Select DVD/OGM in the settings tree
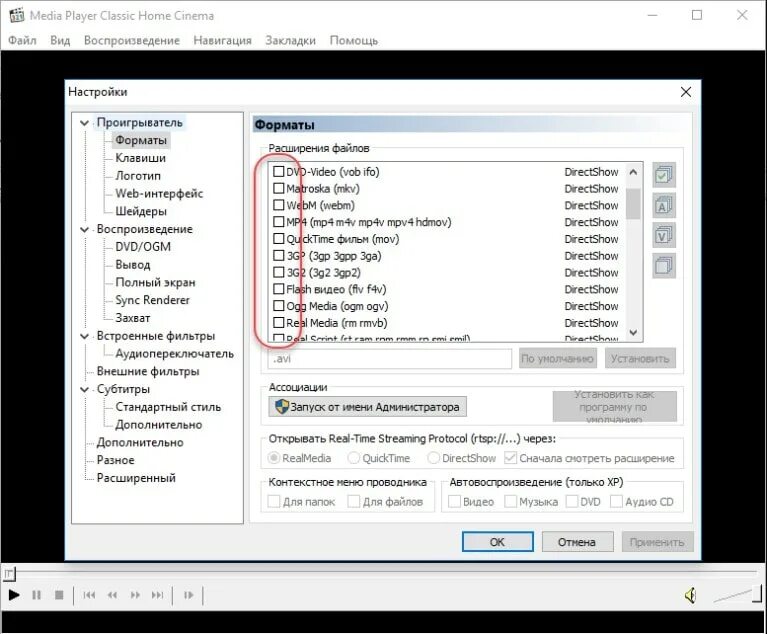 tap(143, 247)
